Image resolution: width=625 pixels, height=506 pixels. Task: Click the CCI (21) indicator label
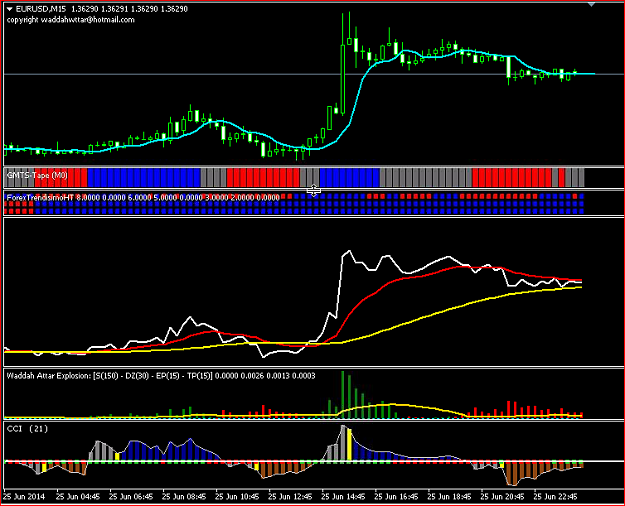[x=27, y=429]
